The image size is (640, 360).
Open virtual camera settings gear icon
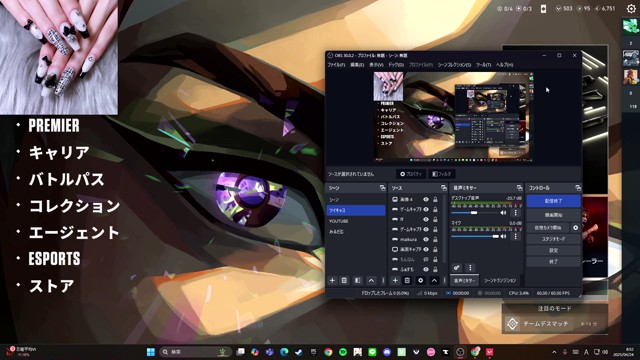pyautogui.click(x=576, y=228)
